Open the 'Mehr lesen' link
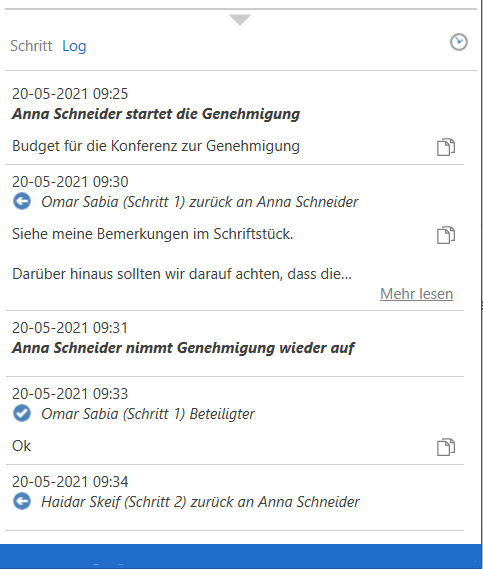Image resolution: width=483 pixels, height=569 pixels. point(417,294)
